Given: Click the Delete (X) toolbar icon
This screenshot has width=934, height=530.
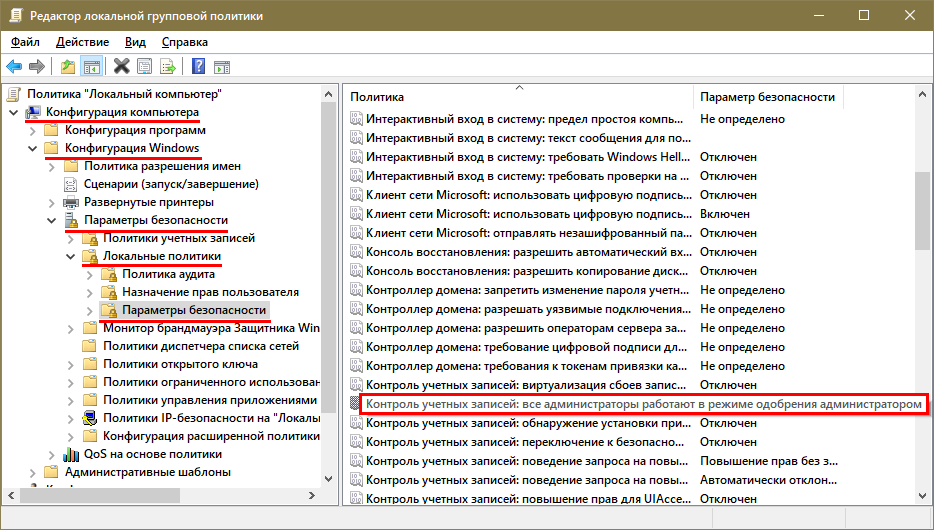Looking at the screenshot, I should click(x=121, y=67).
